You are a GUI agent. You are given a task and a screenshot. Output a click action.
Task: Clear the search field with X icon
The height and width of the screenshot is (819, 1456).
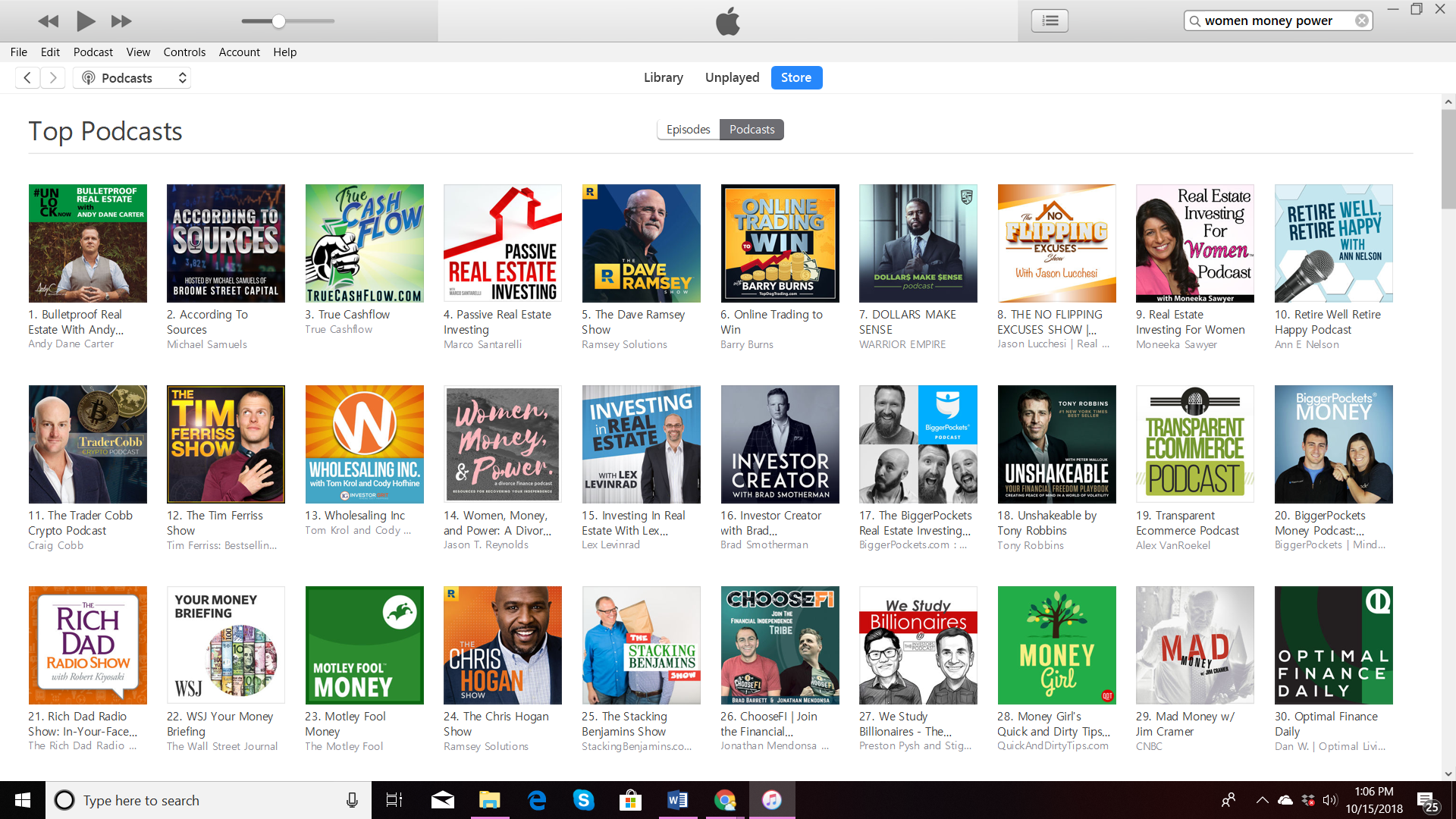tap(1362, 20)
